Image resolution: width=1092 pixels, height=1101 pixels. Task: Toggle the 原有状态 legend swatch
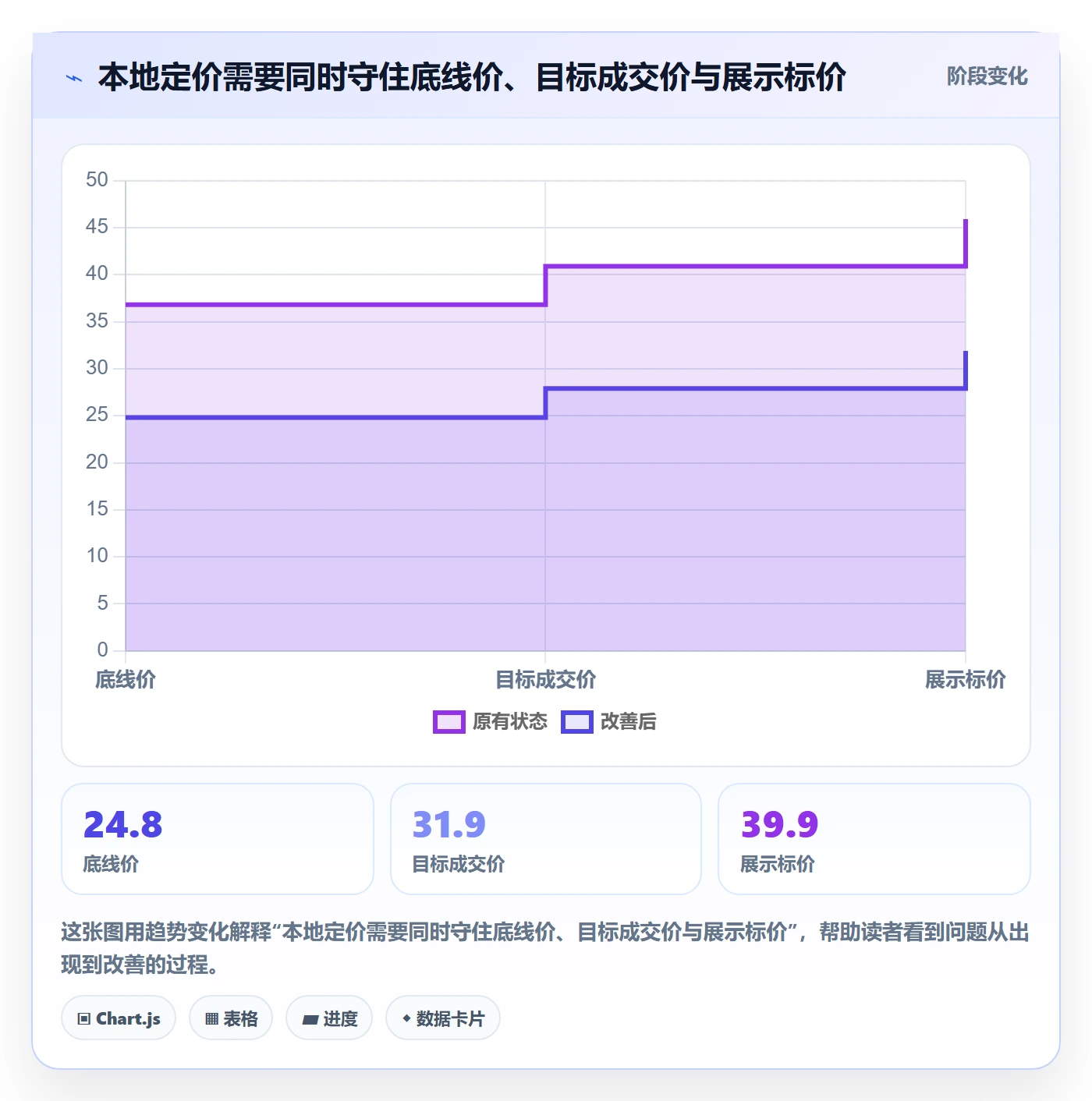pyautogui.click(x=449, y=722)
